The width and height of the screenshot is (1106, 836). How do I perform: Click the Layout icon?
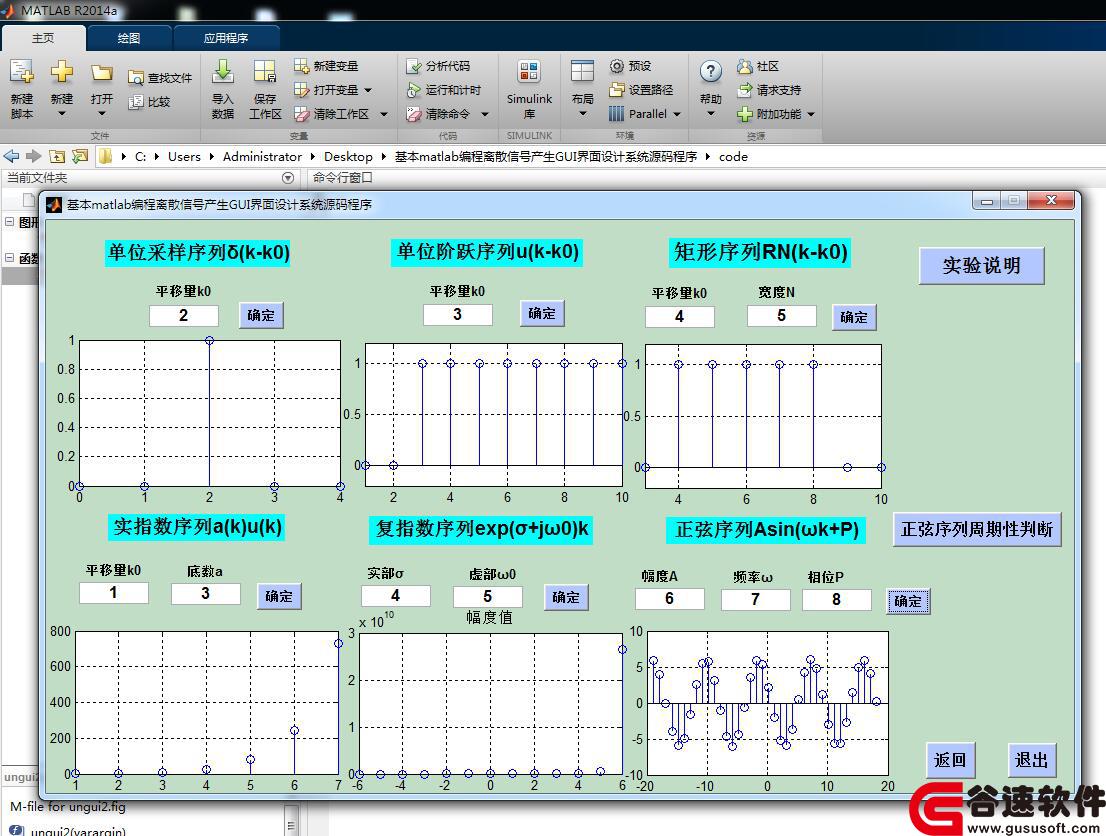pos(582,72)
